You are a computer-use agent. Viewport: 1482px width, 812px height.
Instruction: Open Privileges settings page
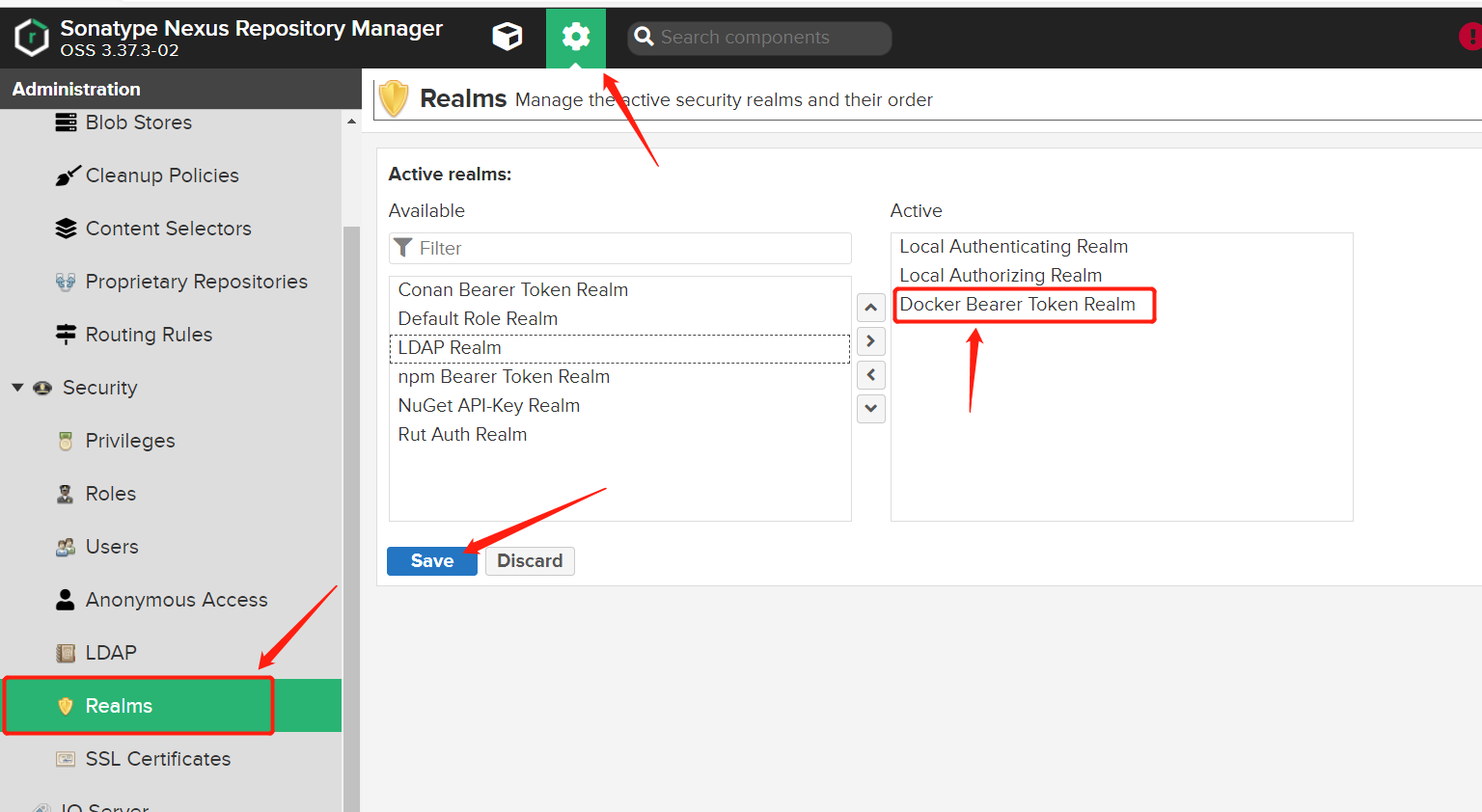click(x=130, y=441)
